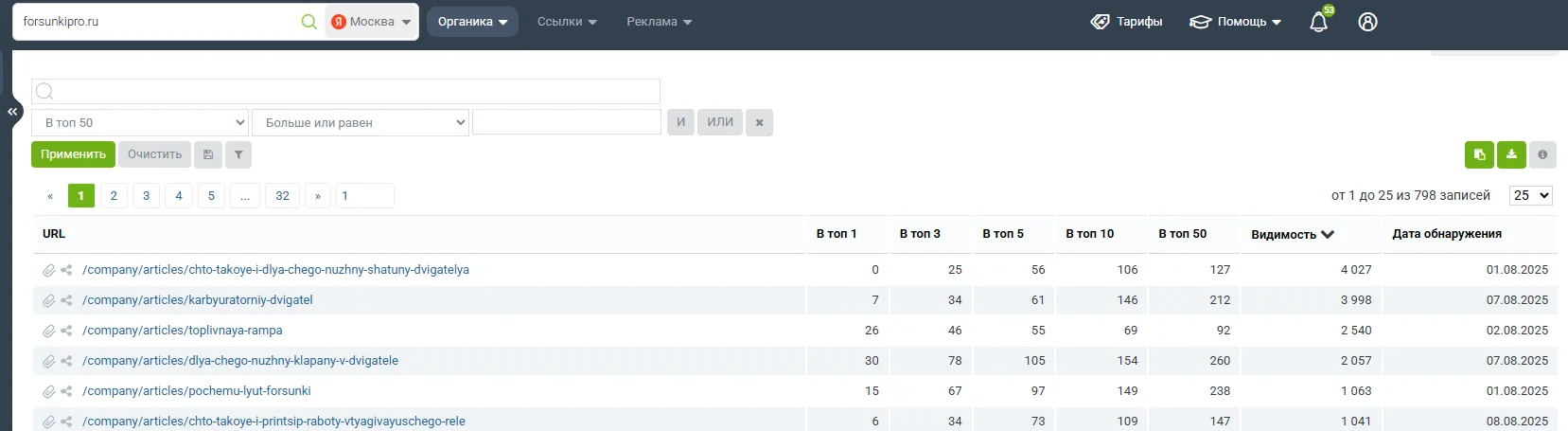Image resolution: width=1568 pixels, height=431 pixels.
Task: Click the Тарифы tag icon
Action: point(1100,22)
